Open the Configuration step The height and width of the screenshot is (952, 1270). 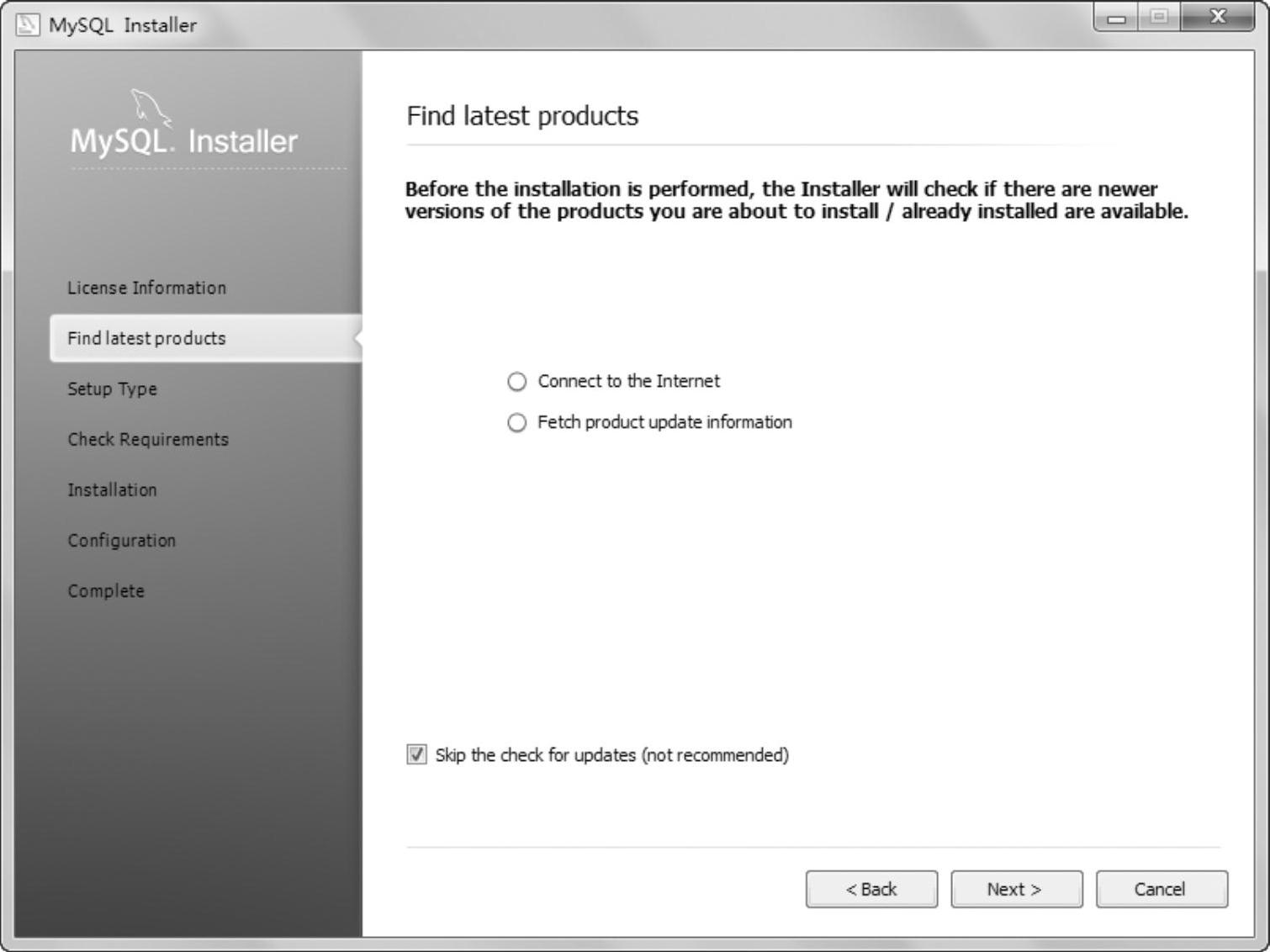pyautogui.click(x=122, y=540)
